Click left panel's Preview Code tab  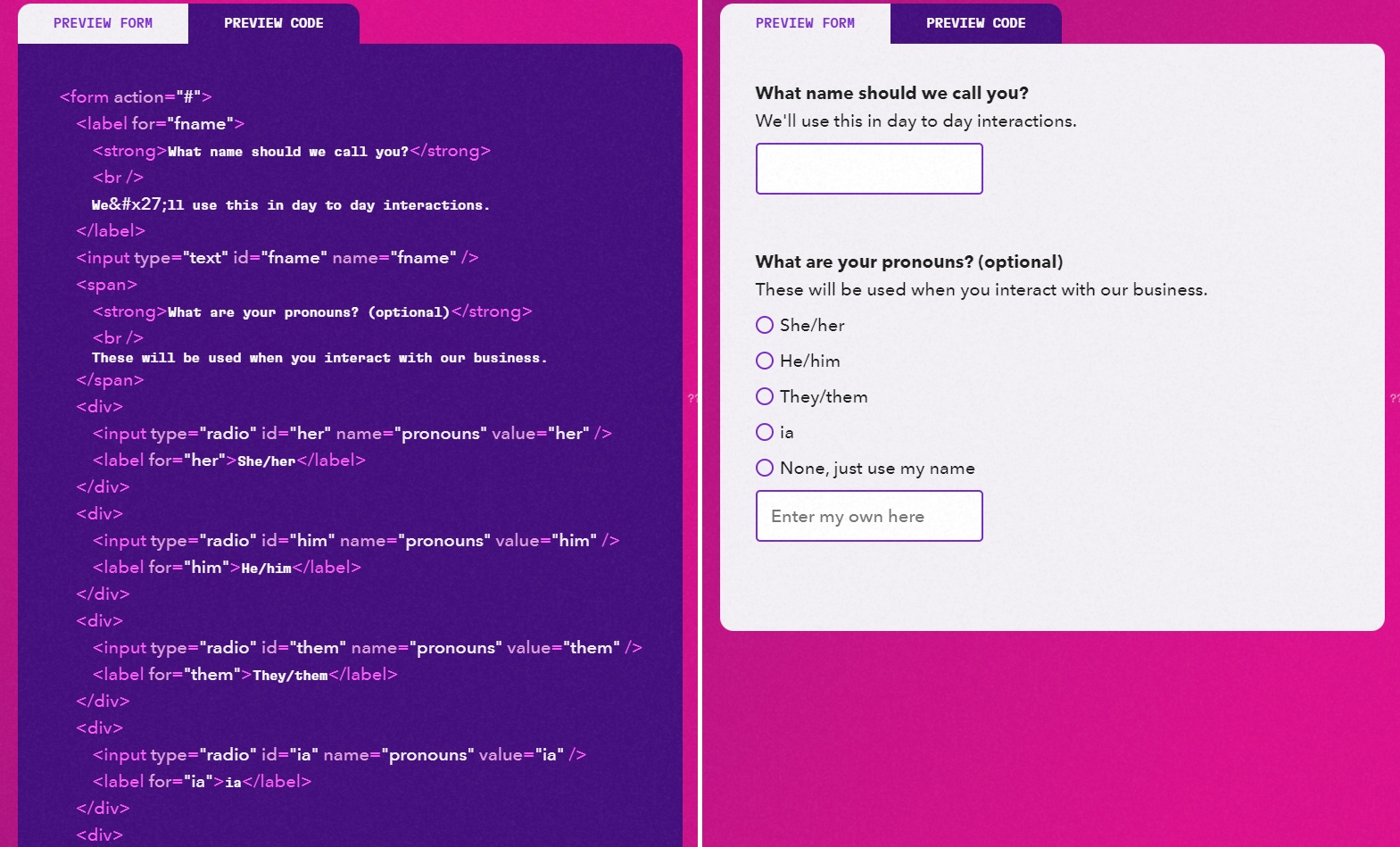point(273,23)
